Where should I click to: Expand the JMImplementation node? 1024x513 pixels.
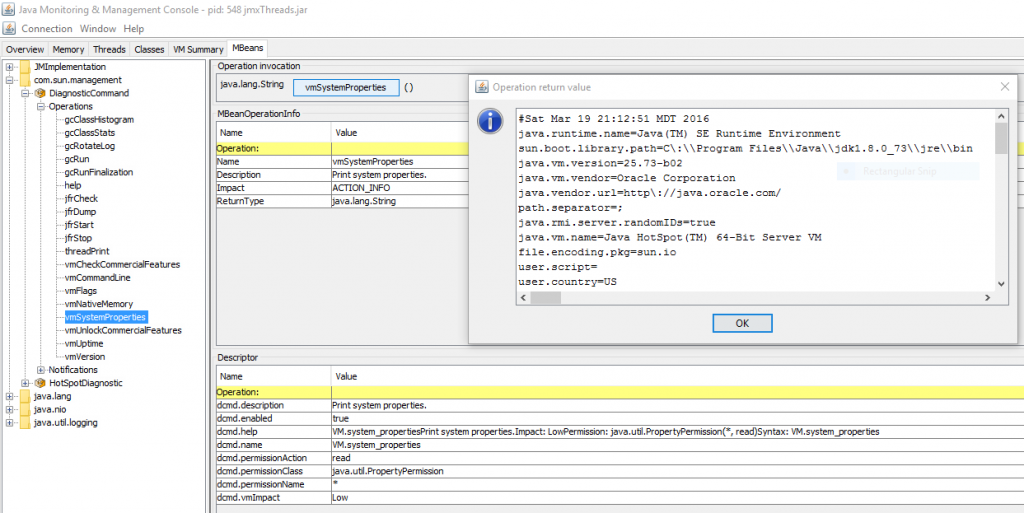(x=10, y=67)
